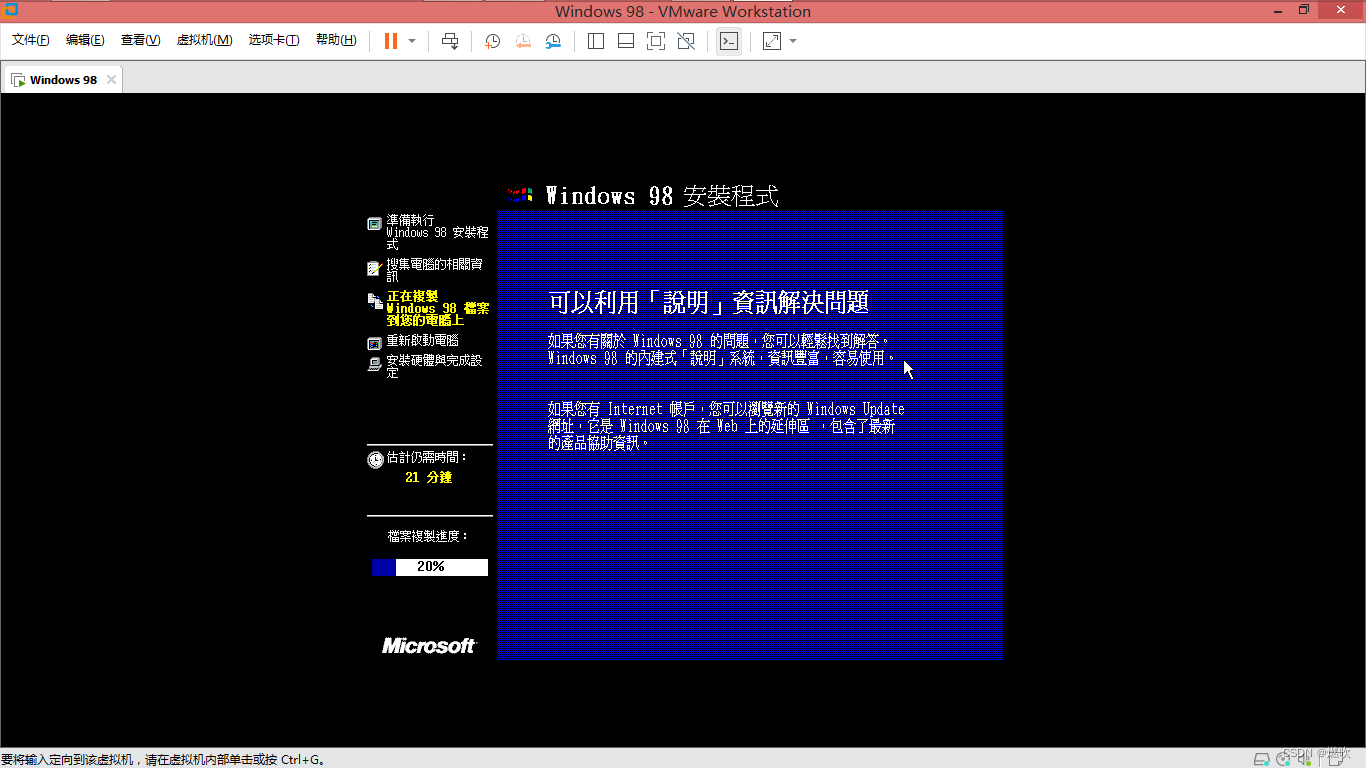Toggle free stretch display mode

coord(687,41)
